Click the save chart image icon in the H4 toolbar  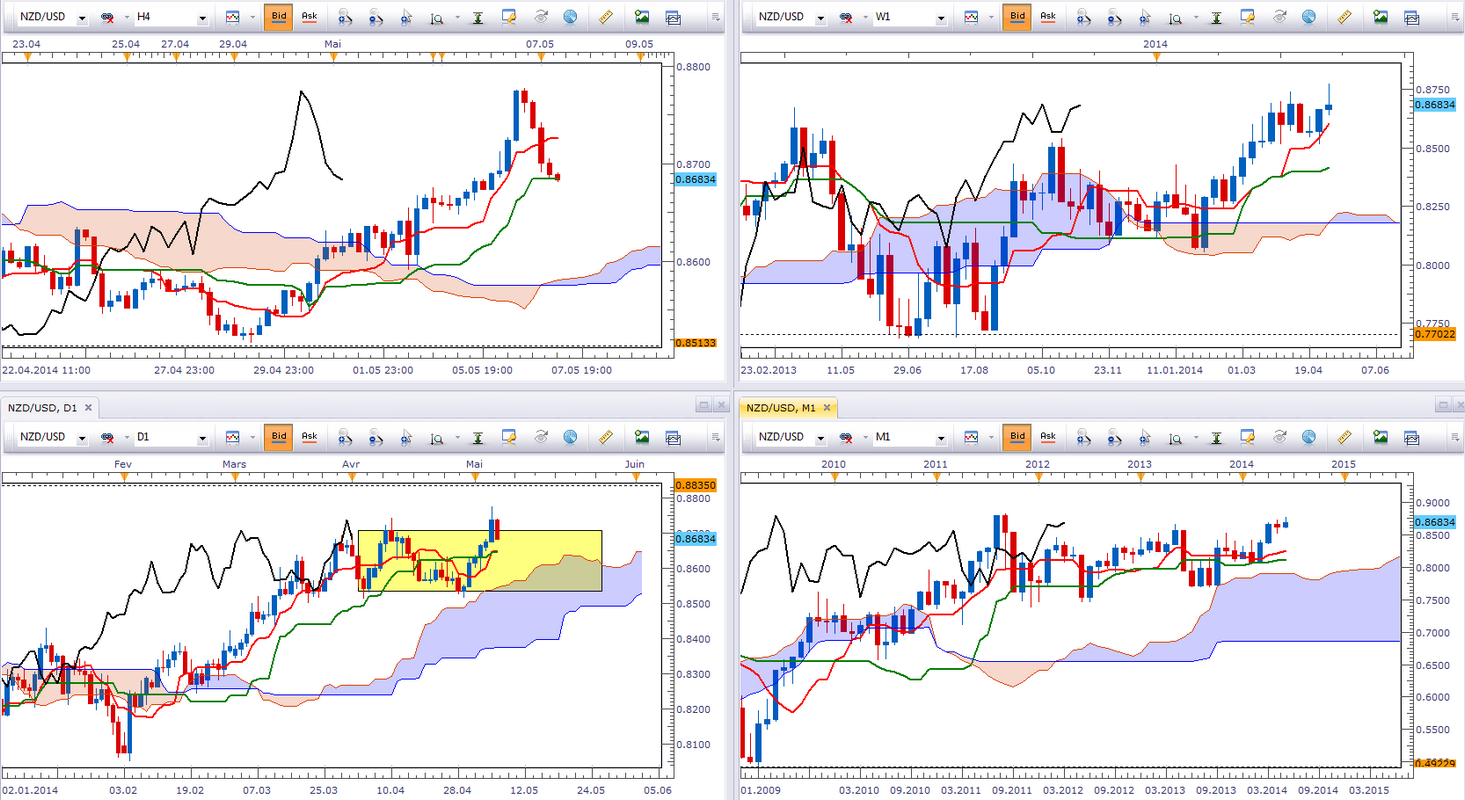pos(641,17)
